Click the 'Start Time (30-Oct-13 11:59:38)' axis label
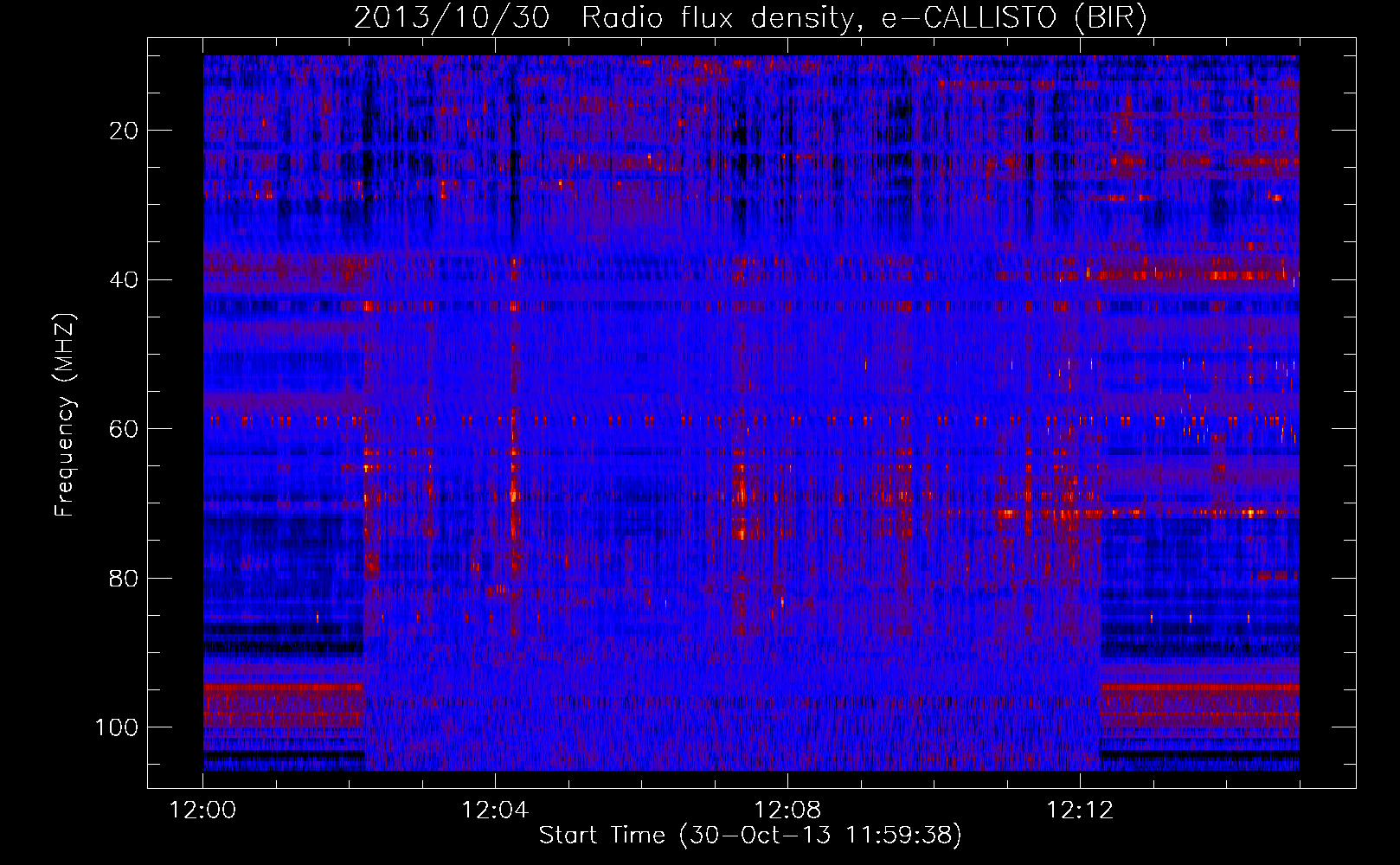This screenshot has width=1400, height=865. click(750, 836)
